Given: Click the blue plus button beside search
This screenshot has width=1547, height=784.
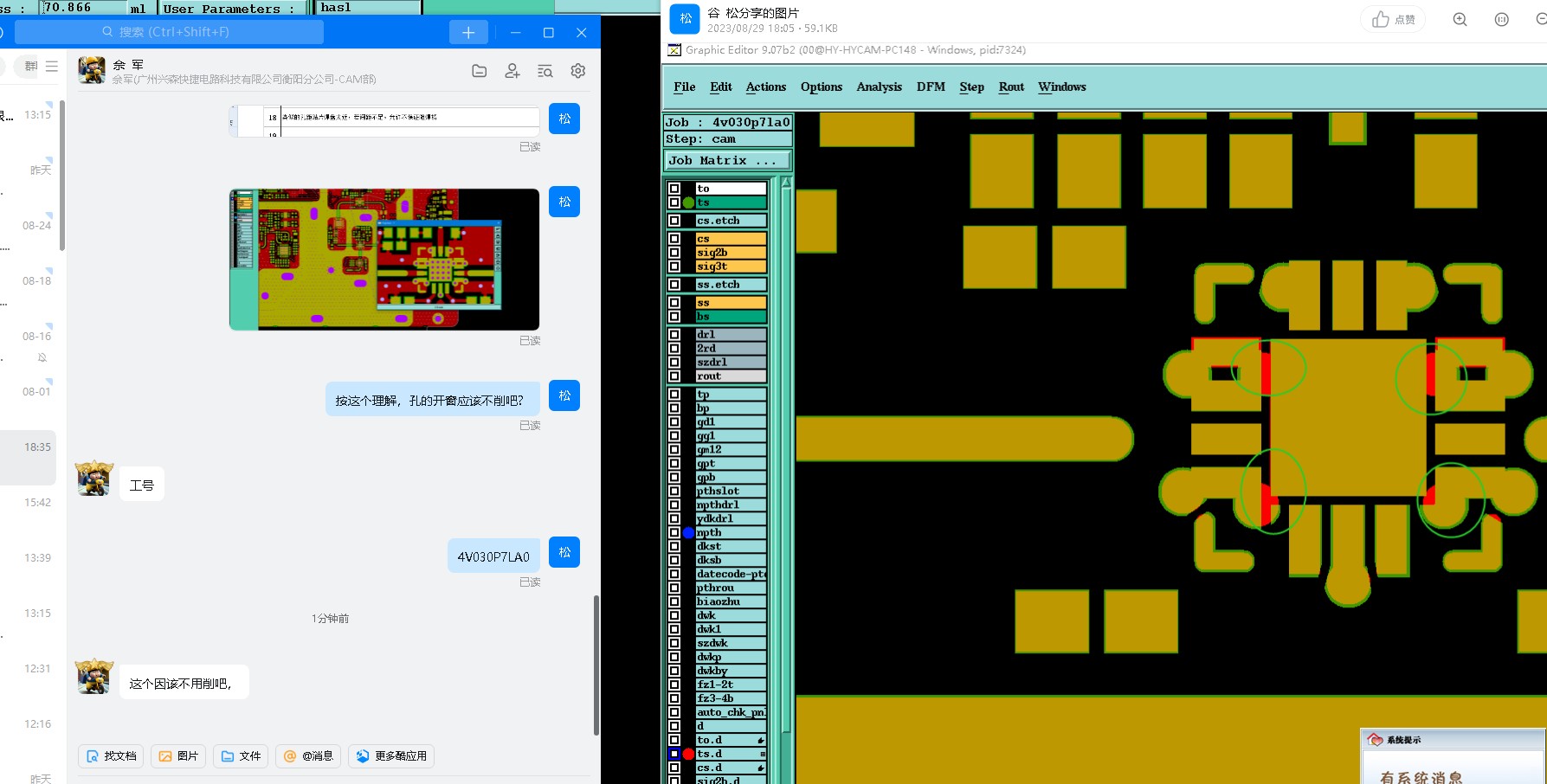Looking at the screenshot, I should coord(468,32).
